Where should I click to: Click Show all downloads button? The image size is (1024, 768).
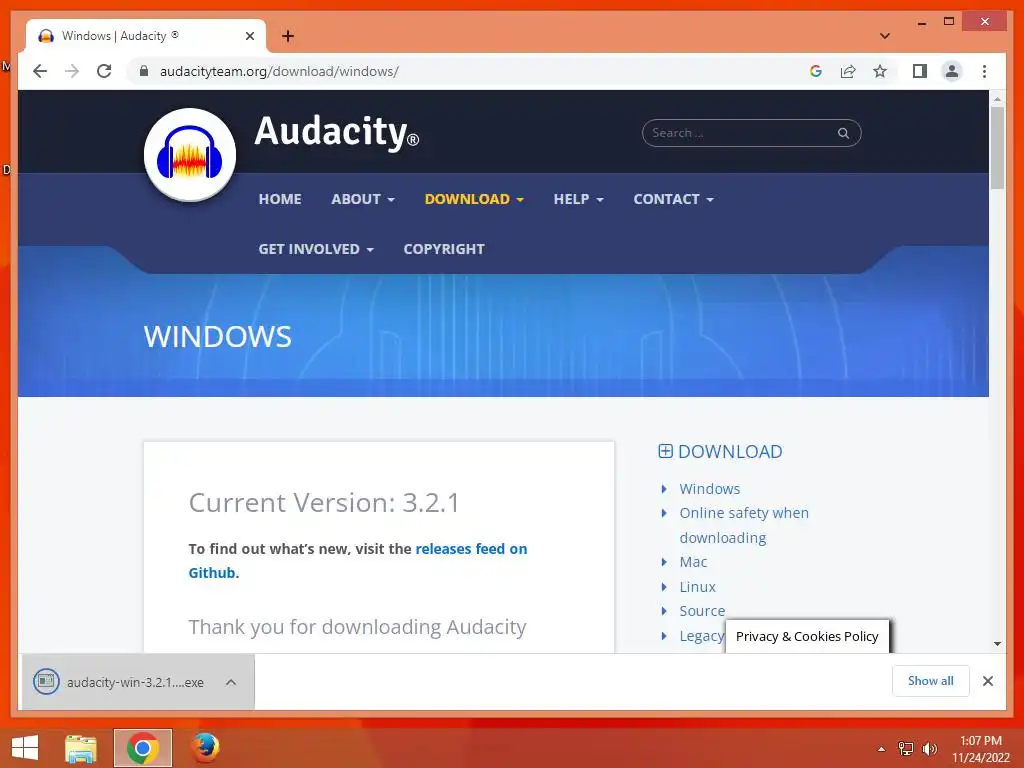click(930, 681)
